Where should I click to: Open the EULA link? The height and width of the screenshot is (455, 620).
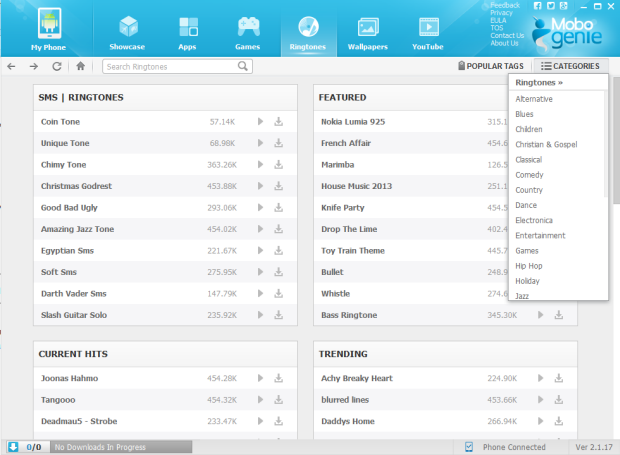point(498,20)
